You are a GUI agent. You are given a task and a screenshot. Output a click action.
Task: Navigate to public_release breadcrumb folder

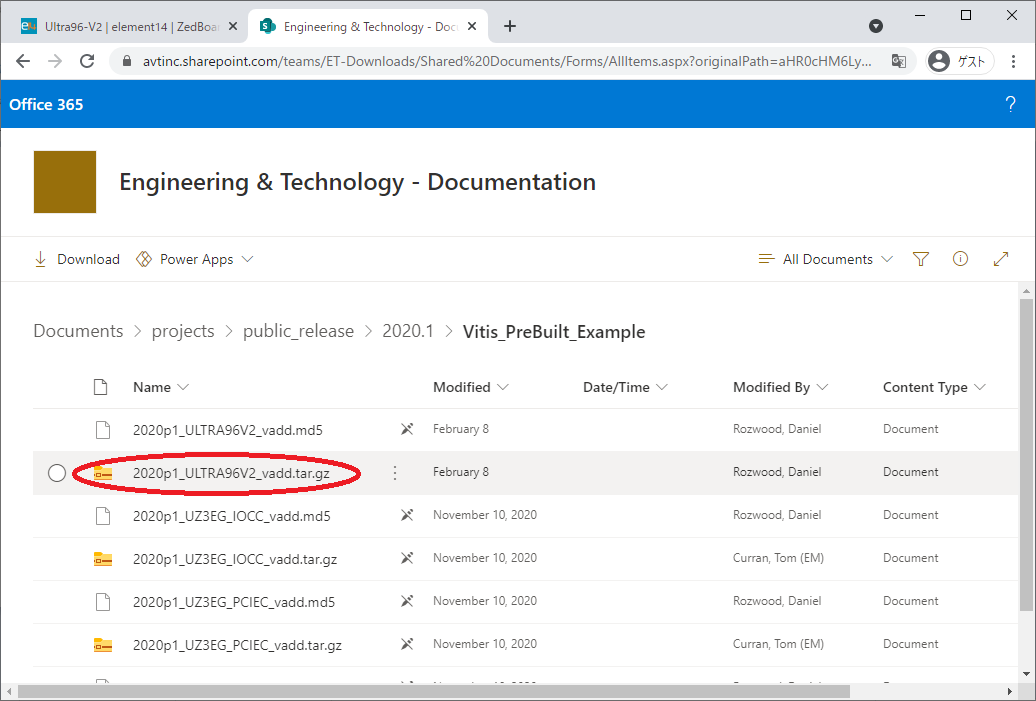pyautogui.click(x=298, y=331)
